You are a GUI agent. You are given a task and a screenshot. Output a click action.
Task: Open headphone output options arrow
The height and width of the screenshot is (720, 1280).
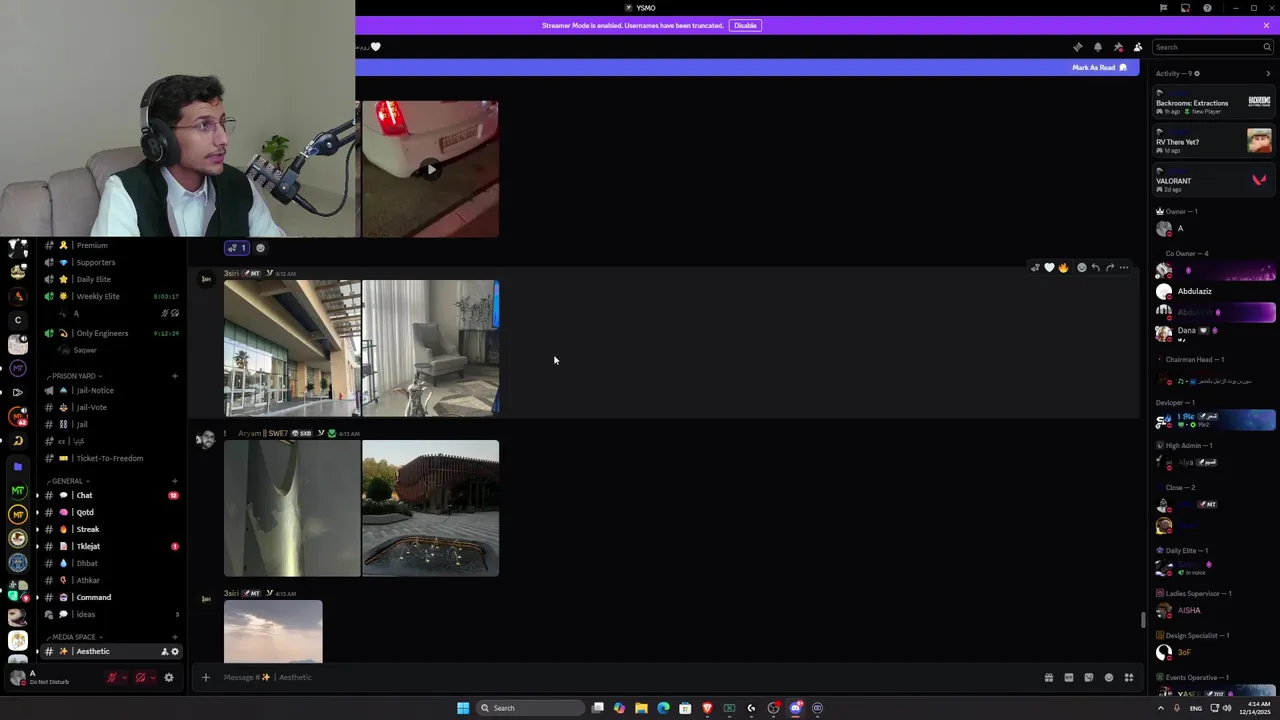[x=152, y=677]
